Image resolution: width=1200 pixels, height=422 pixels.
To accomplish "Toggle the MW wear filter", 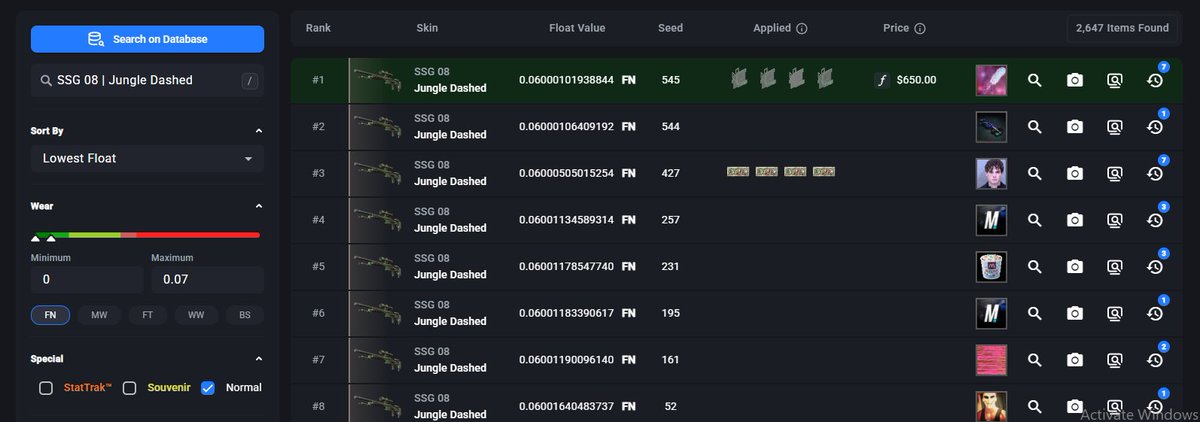I will tap(99, 315).
